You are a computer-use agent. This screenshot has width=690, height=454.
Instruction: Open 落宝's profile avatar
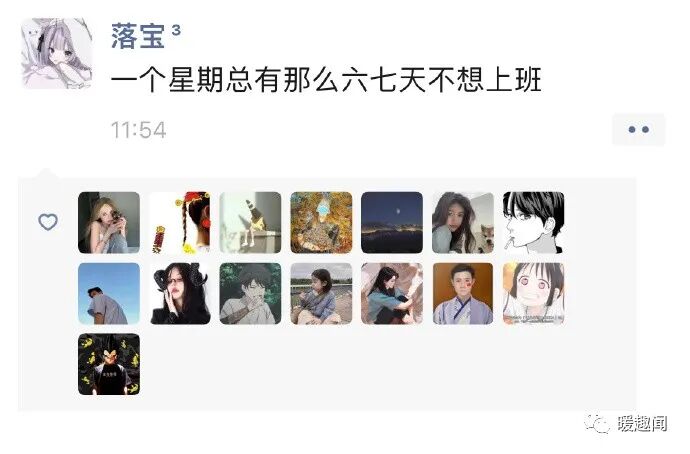(57, 53)
